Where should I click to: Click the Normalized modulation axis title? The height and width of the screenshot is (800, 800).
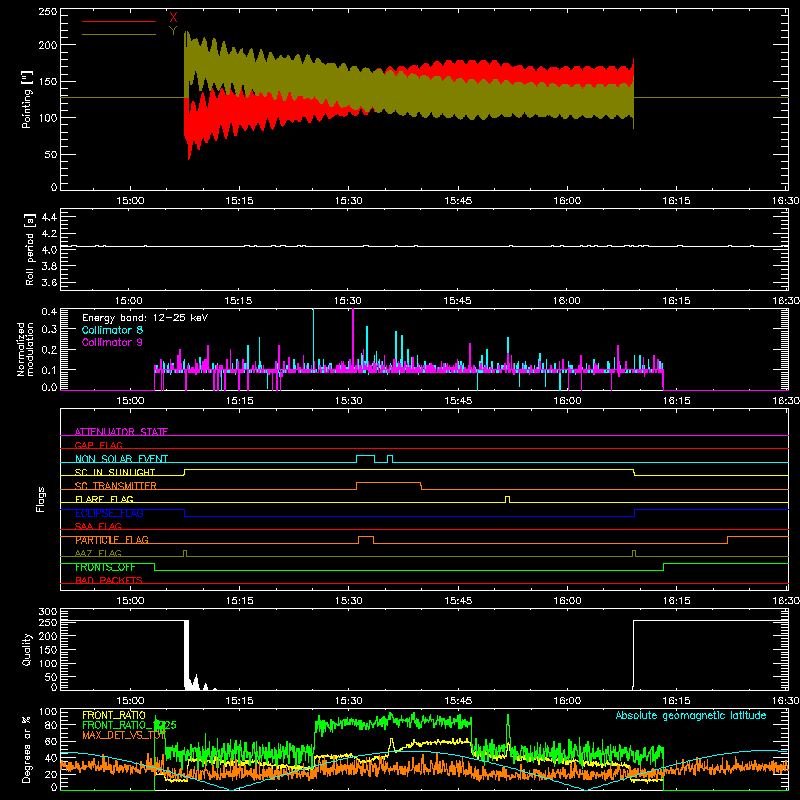point(25,349)
